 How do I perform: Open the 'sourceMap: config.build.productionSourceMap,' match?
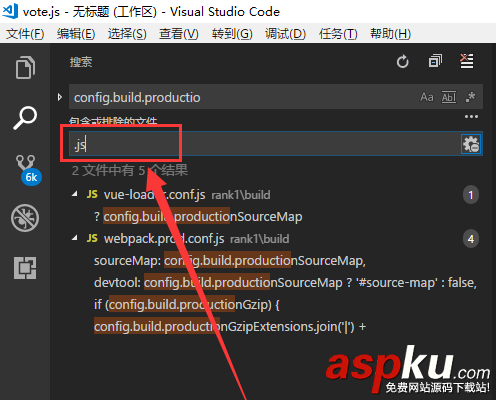pos(230,261)
